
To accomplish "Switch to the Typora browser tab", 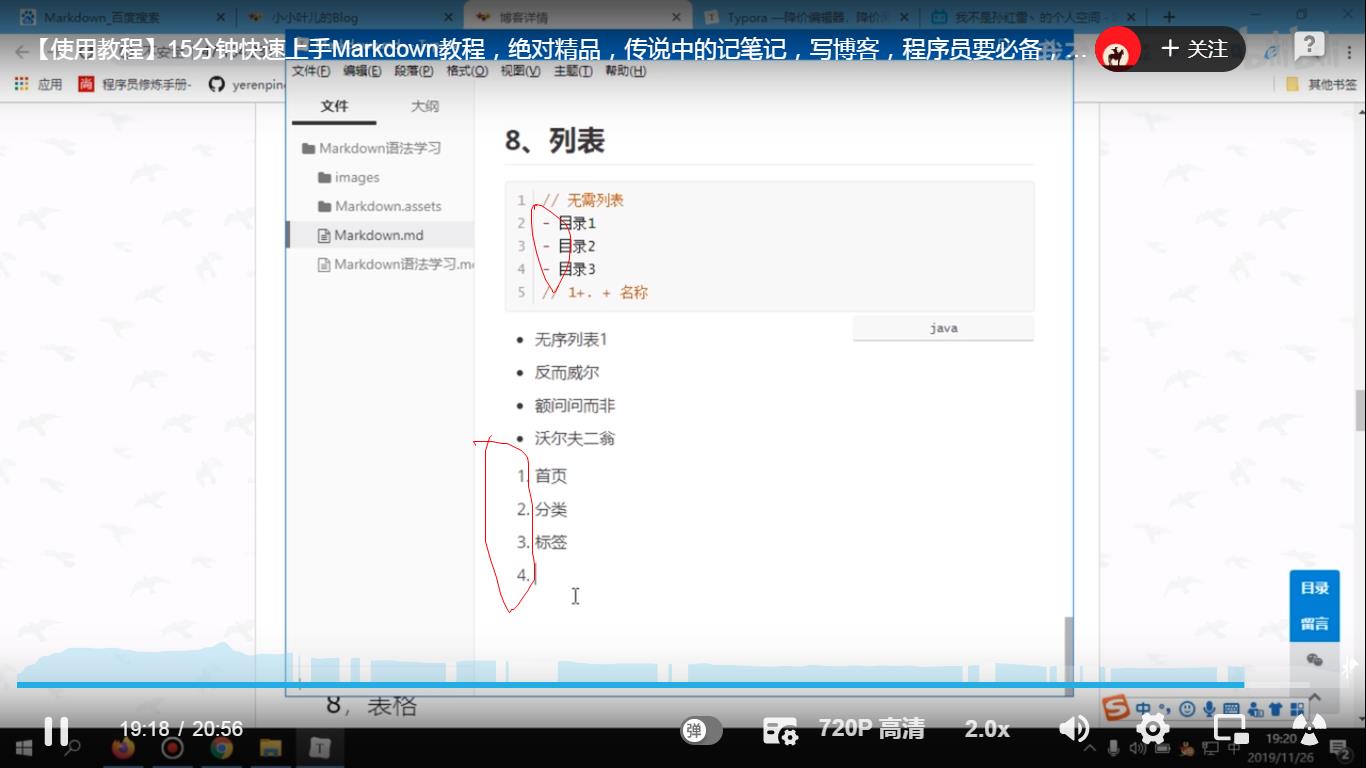I will point(806,17).
